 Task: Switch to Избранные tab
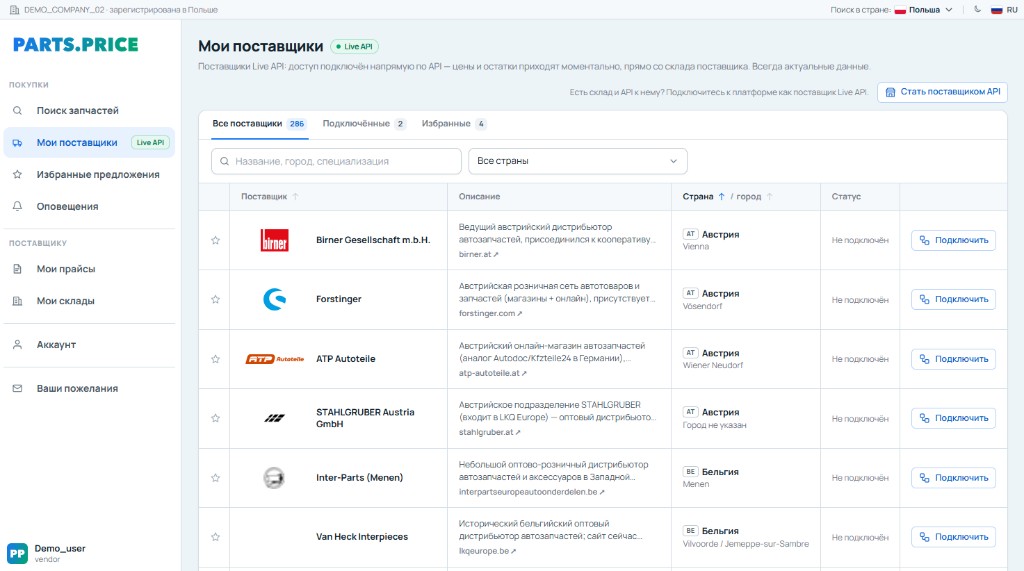tap(454, 123)
